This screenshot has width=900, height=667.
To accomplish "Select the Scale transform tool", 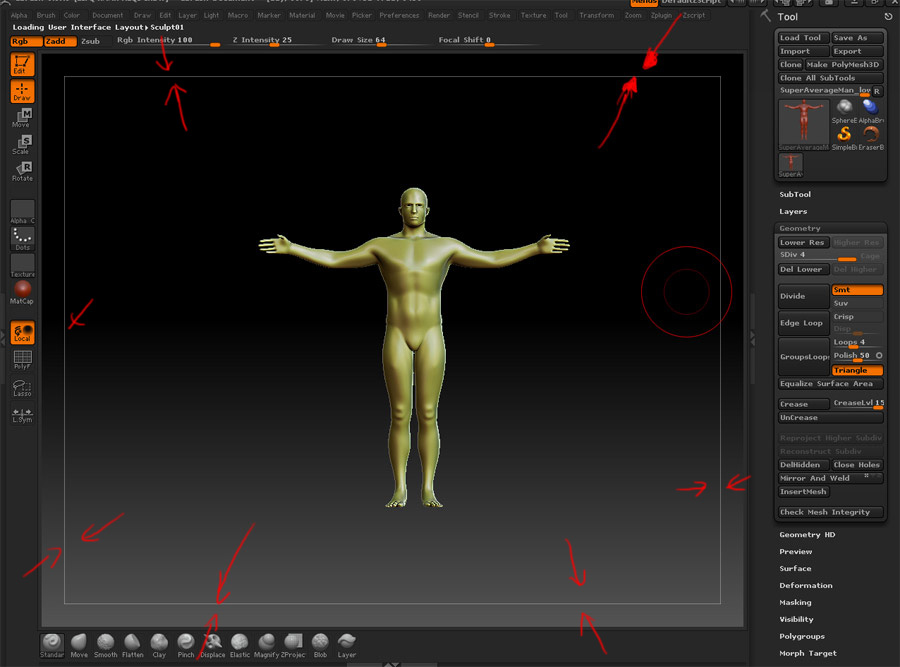I will click(22, 145).
